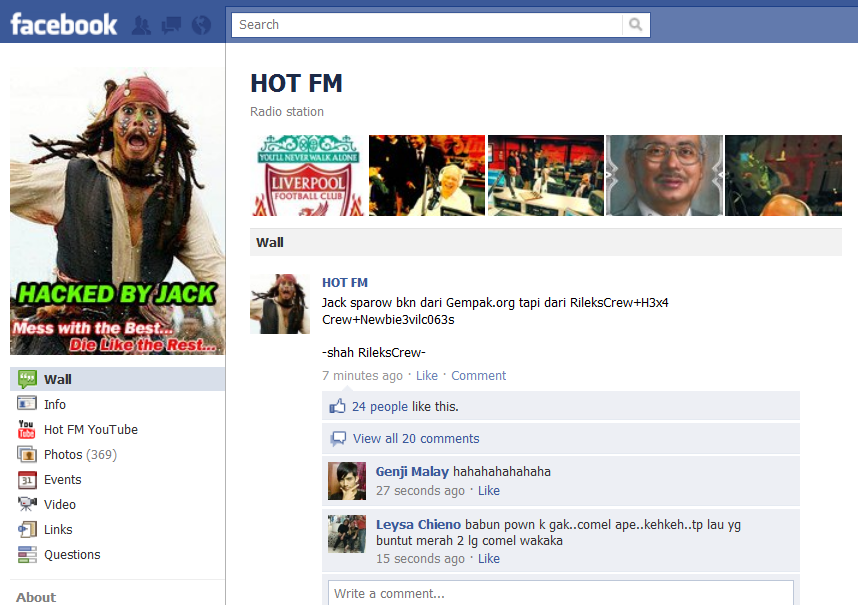Open the radio studio group photo

tap(546, 175)
